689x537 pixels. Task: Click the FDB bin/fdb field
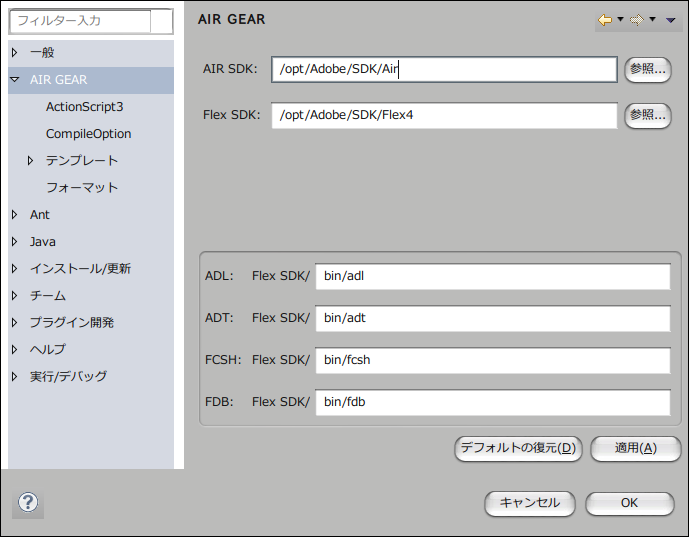(493, 402)
